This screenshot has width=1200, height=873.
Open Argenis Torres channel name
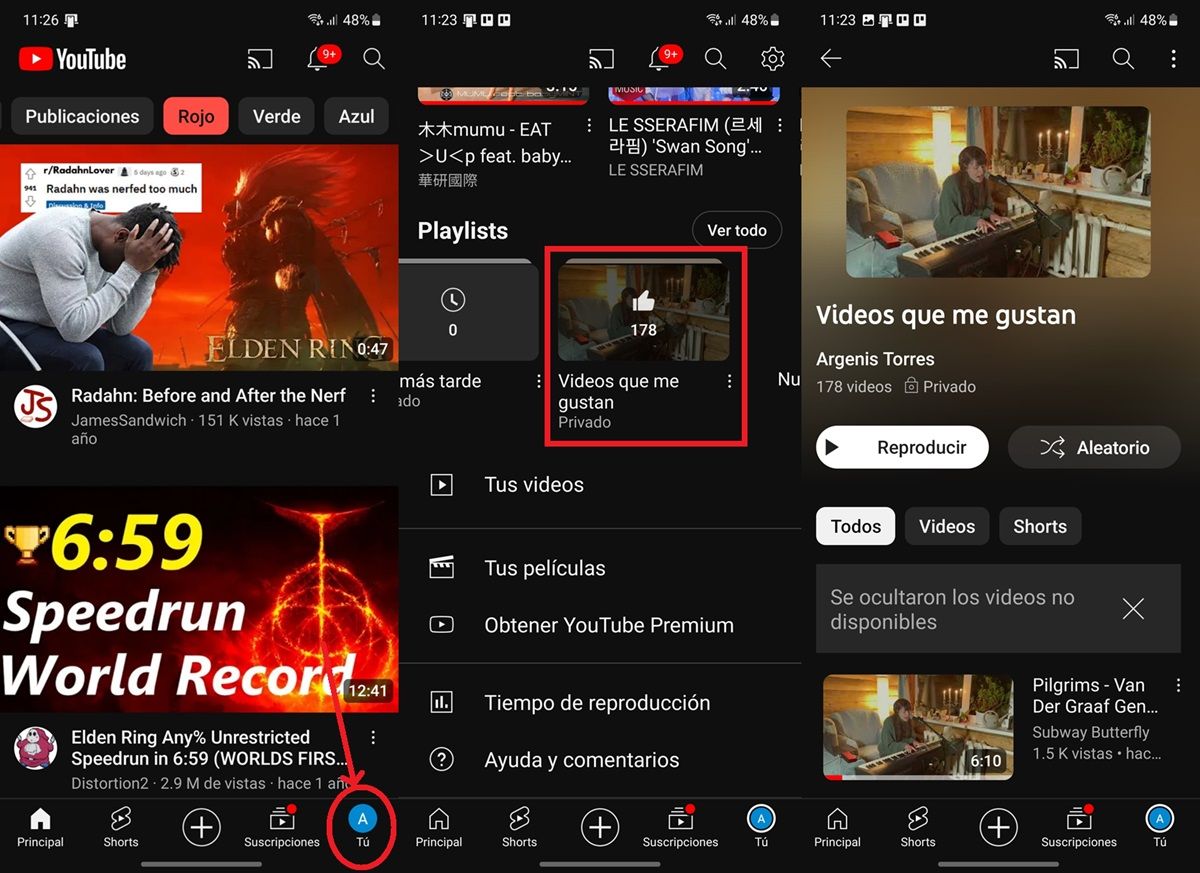point(875,359)
